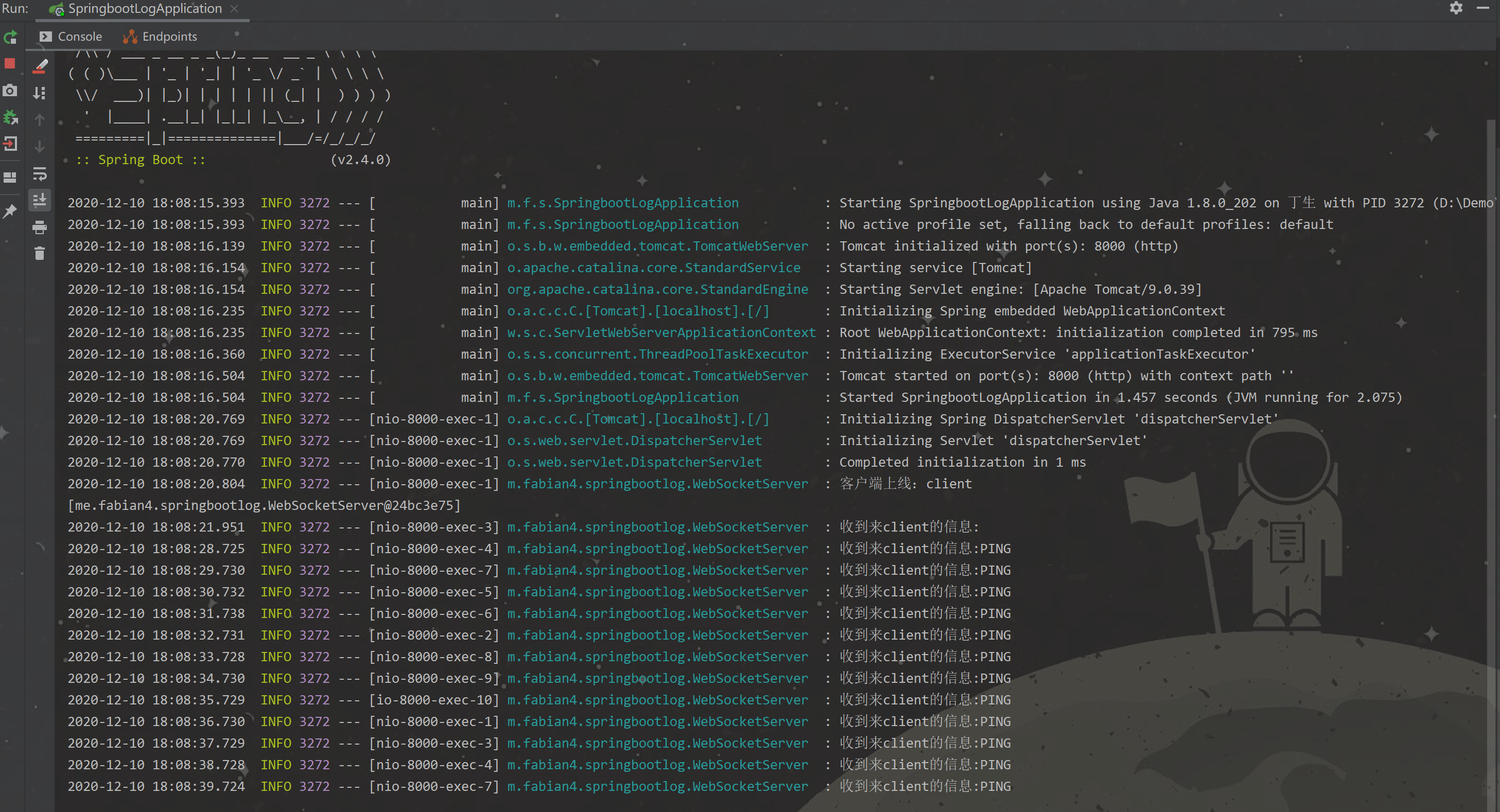Screen dimensions: 1500x812
Task: Open Run panel settings via the gear icon
Action: click(x=1456, y=8)
